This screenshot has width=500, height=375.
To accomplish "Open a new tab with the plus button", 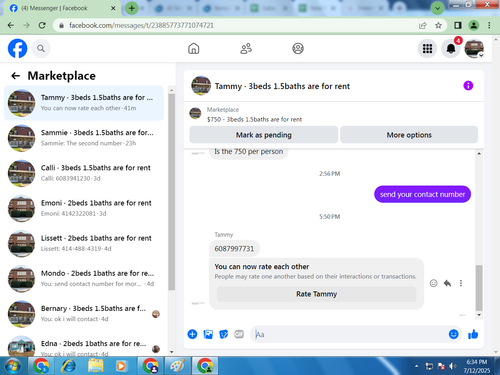I will click(x=132, y=8).
